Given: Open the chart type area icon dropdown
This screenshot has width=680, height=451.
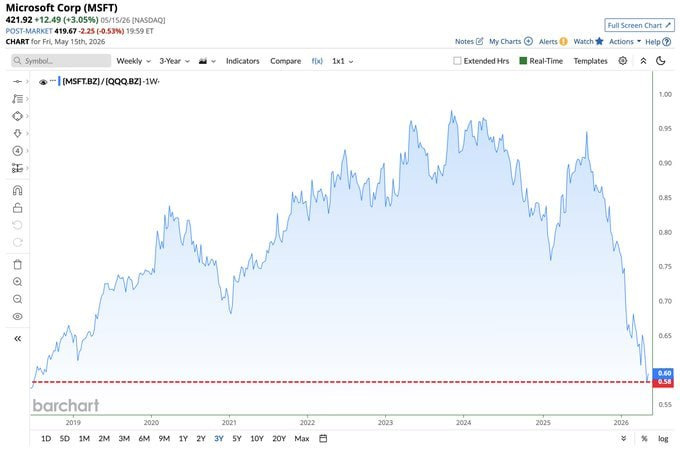Looking at the screenshot, I should (x=207, y=61).
